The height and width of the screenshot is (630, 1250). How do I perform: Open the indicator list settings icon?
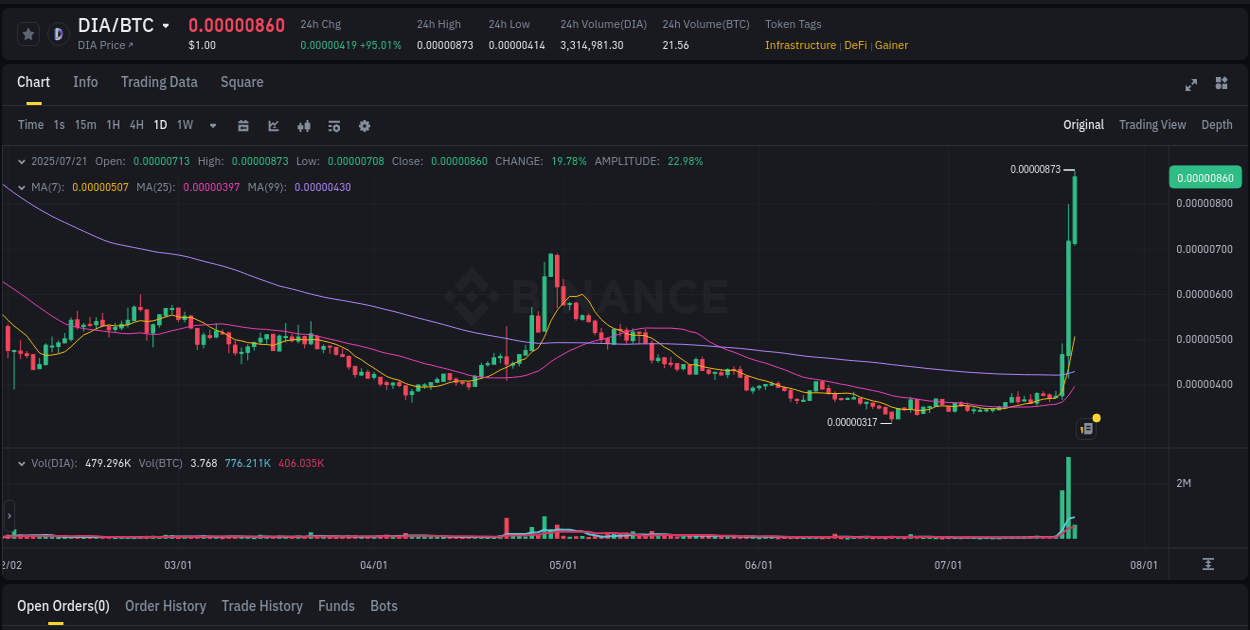[x=333, y=126]
